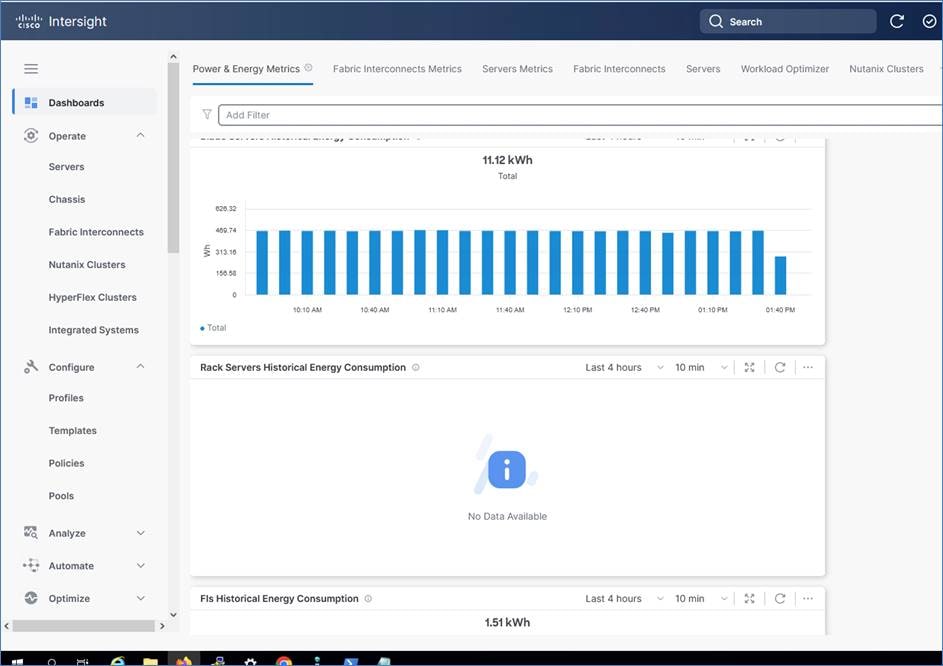Click the sidebar vertical scrollbar thumb

coord(173,158)
